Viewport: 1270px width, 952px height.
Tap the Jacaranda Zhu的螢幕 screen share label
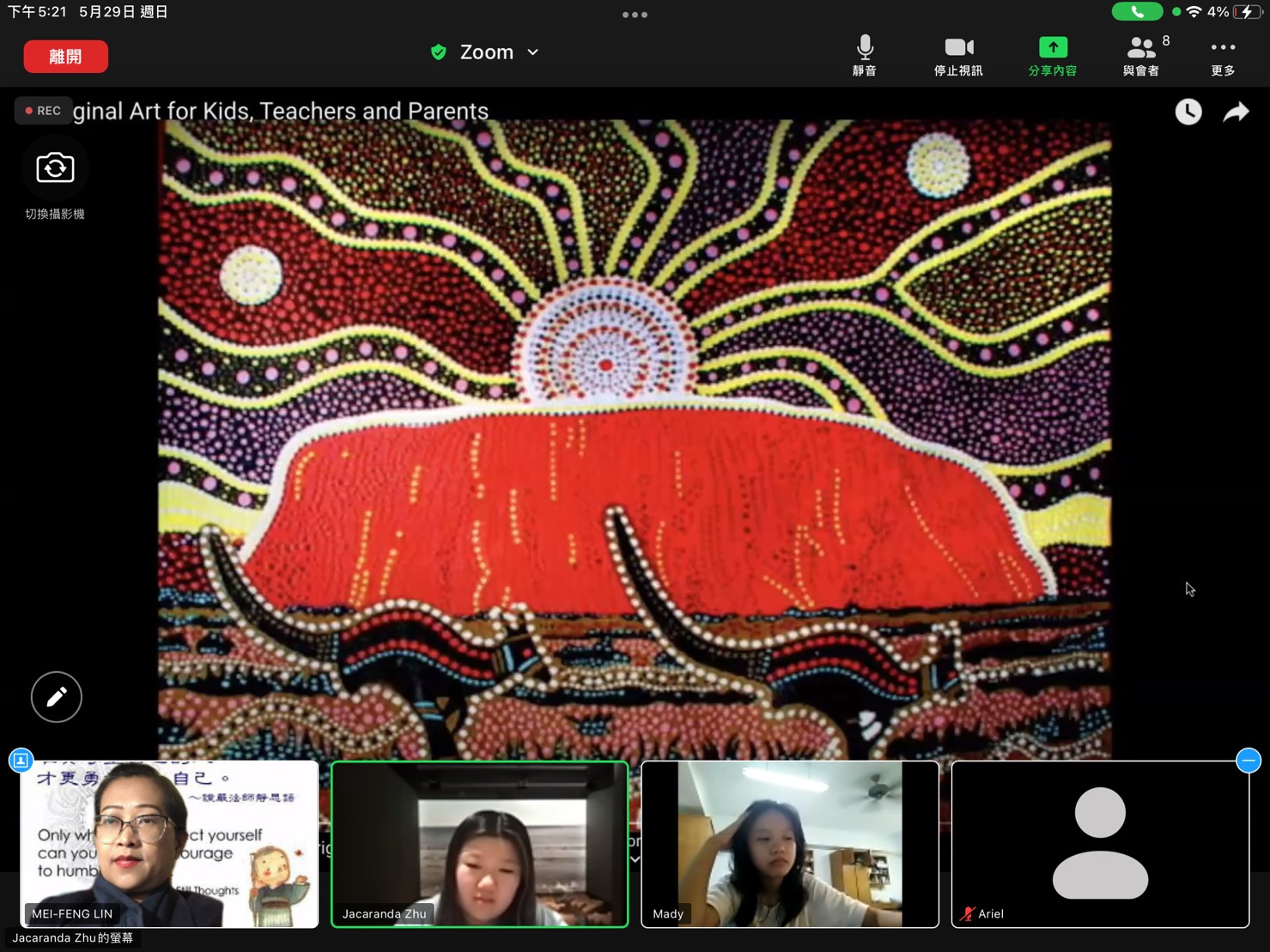[x=73, y=938]
